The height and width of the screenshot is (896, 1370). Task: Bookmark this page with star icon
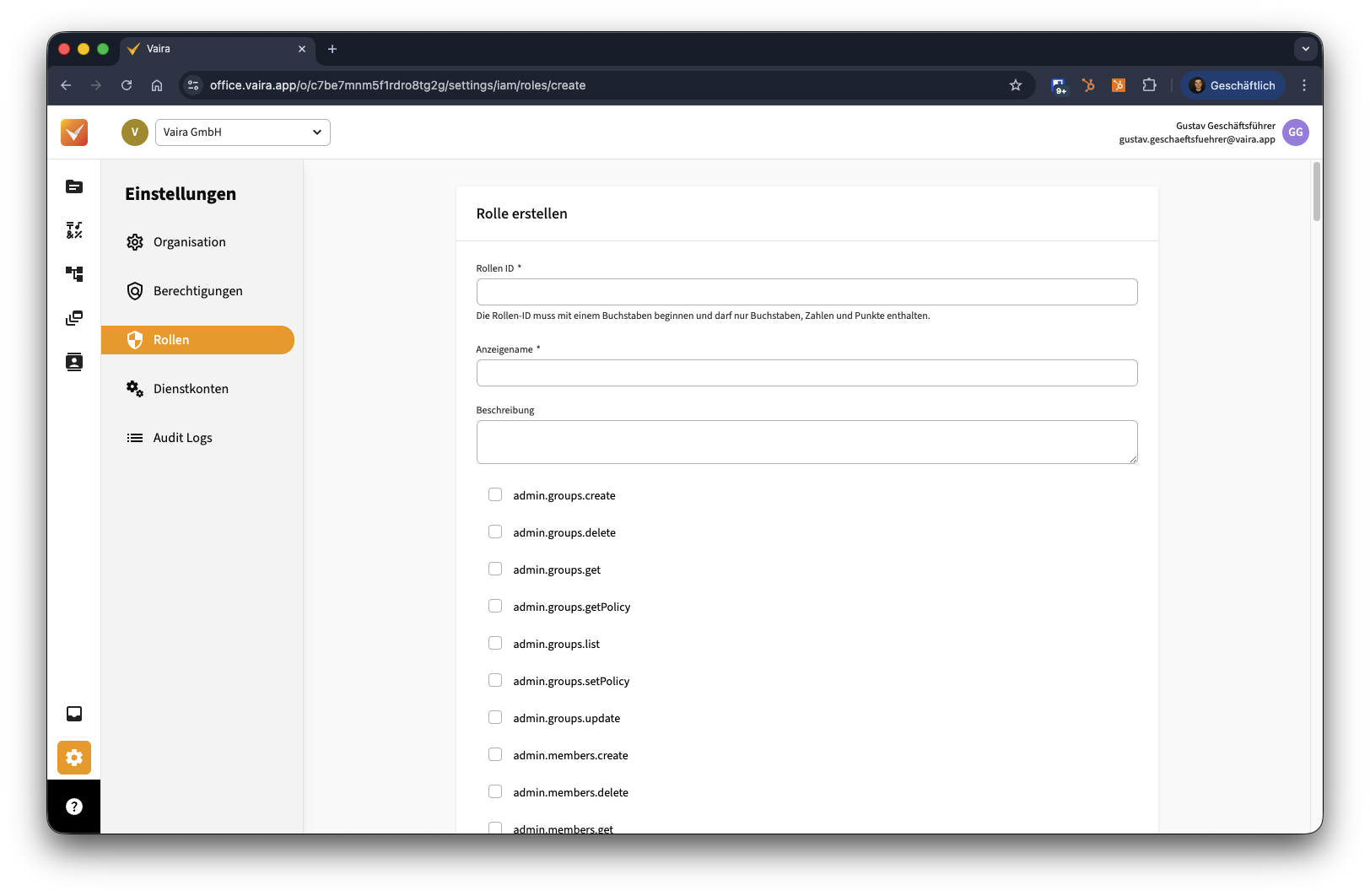(1016, 85)
